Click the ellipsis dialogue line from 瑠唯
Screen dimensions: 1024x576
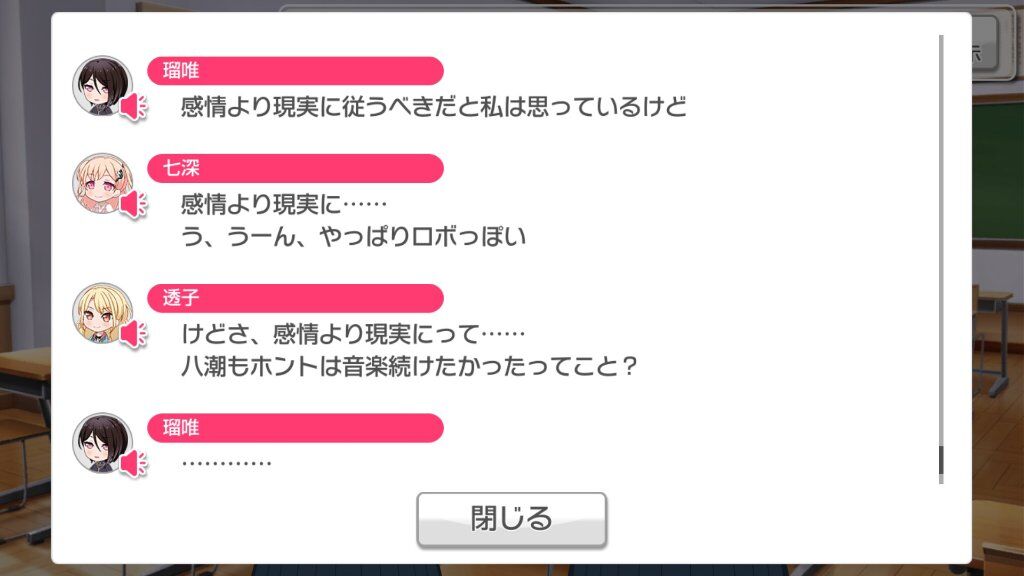(226, 463)
